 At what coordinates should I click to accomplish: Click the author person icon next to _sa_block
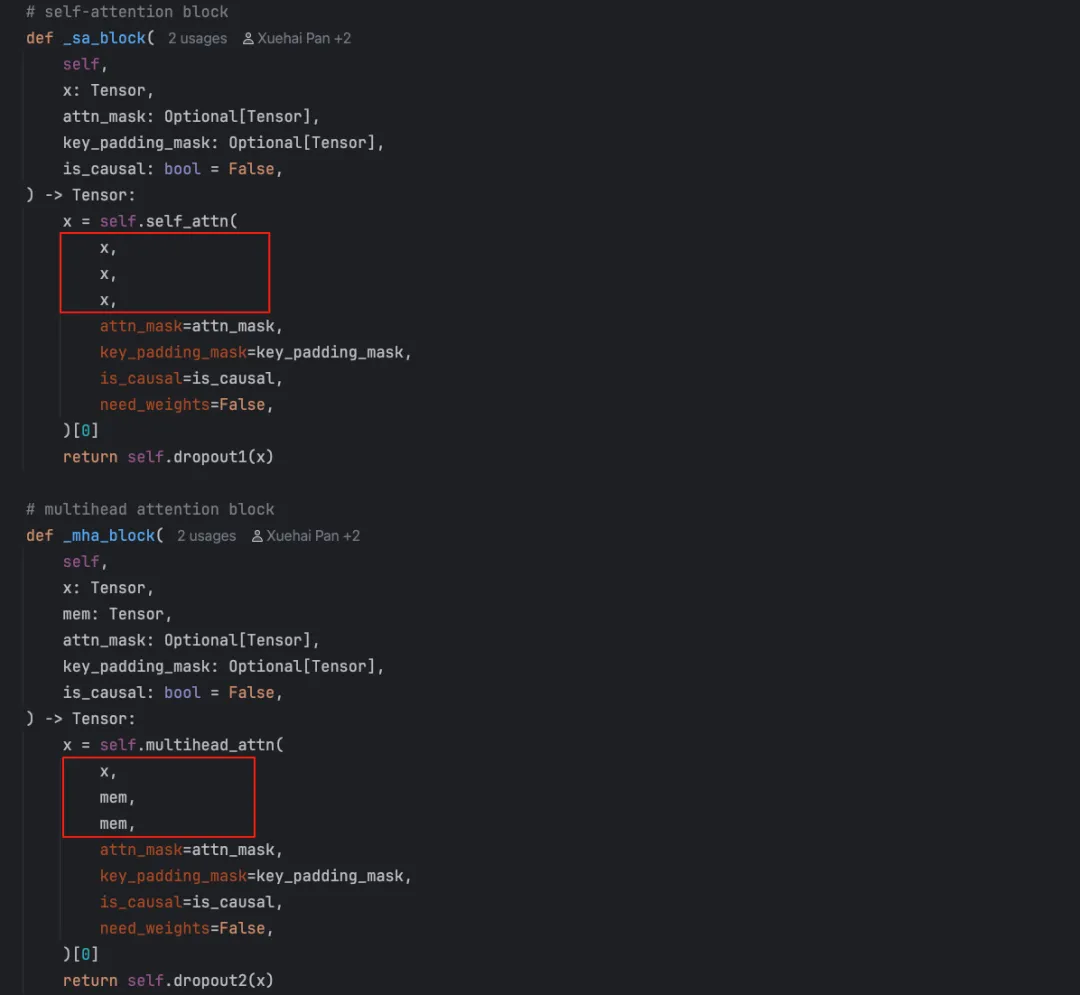[x=248, y=39]
